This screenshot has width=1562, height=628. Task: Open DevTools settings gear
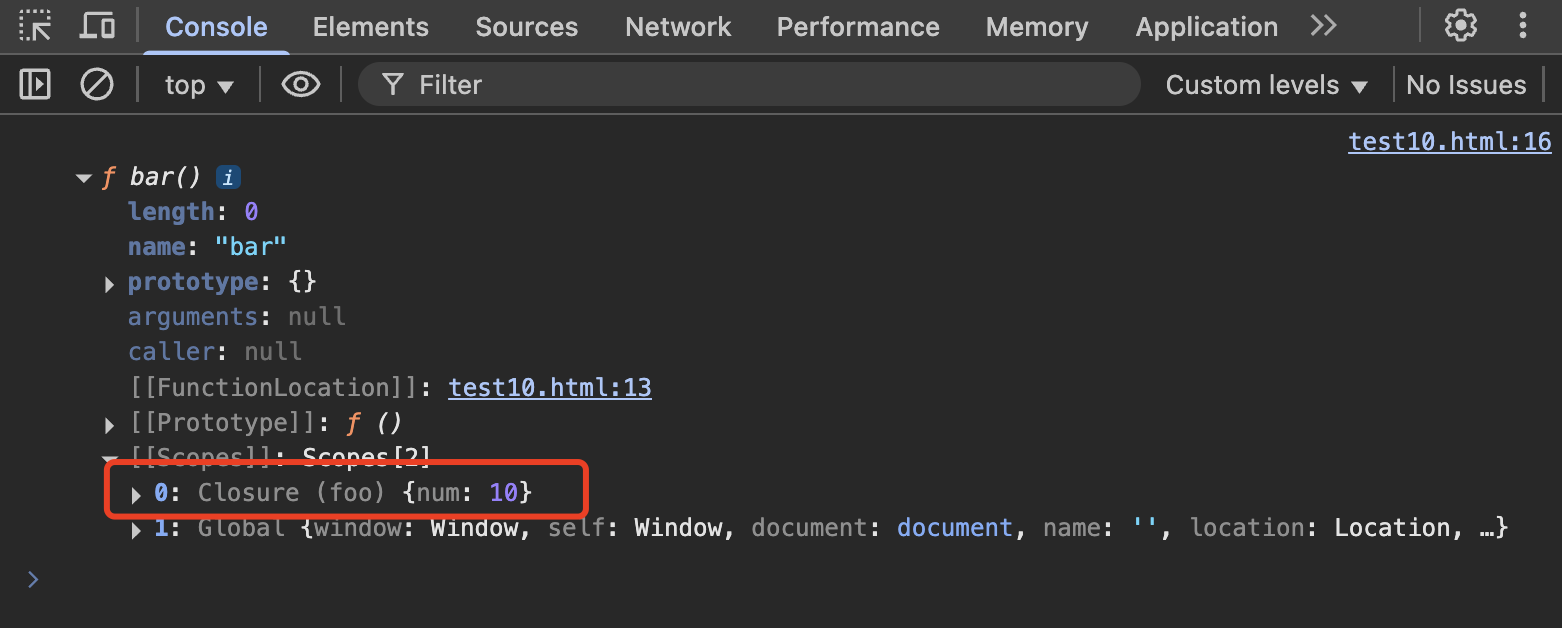pyautogui.click(x=1460, y=26)
